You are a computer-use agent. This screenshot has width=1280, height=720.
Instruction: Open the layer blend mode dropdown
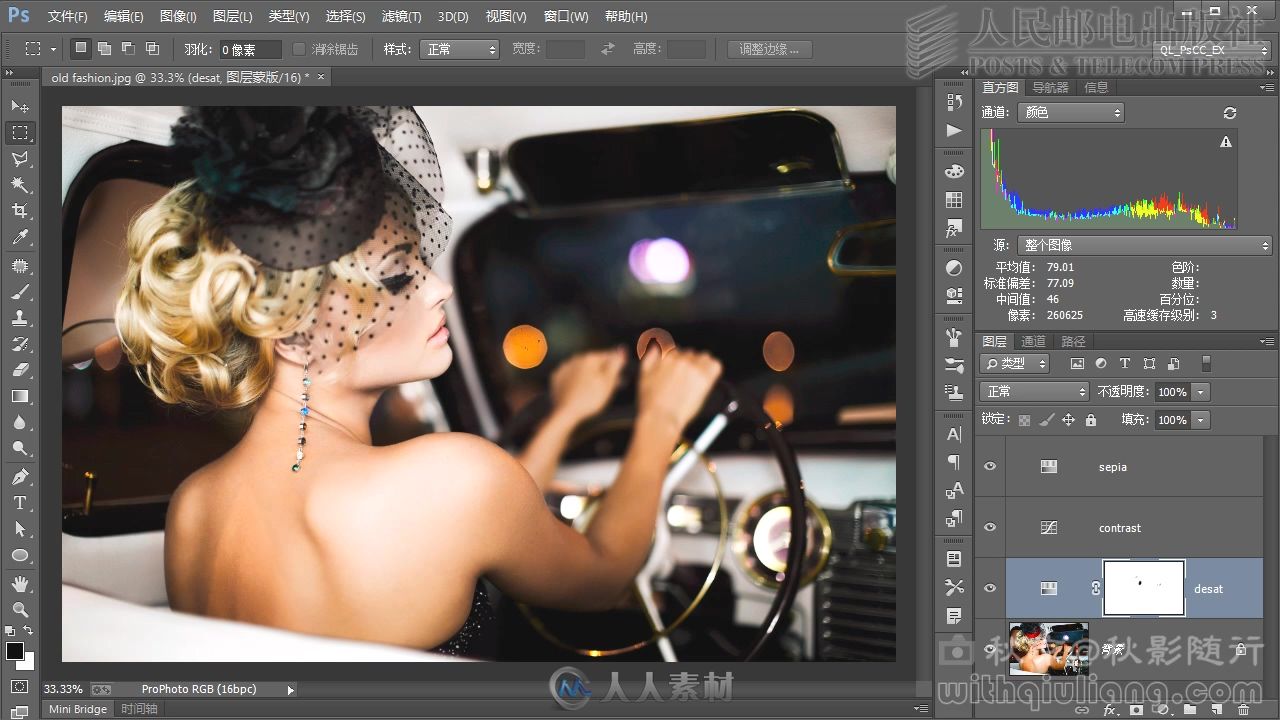tap(1034, 392)
